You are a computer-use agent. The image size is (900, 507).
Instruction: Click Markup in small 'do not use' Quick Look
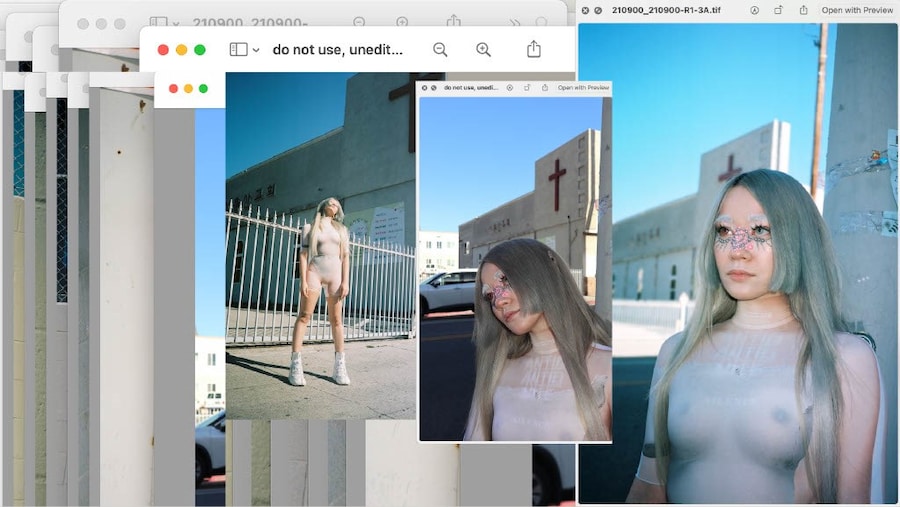pyautogui.click(x=509, y=88)
